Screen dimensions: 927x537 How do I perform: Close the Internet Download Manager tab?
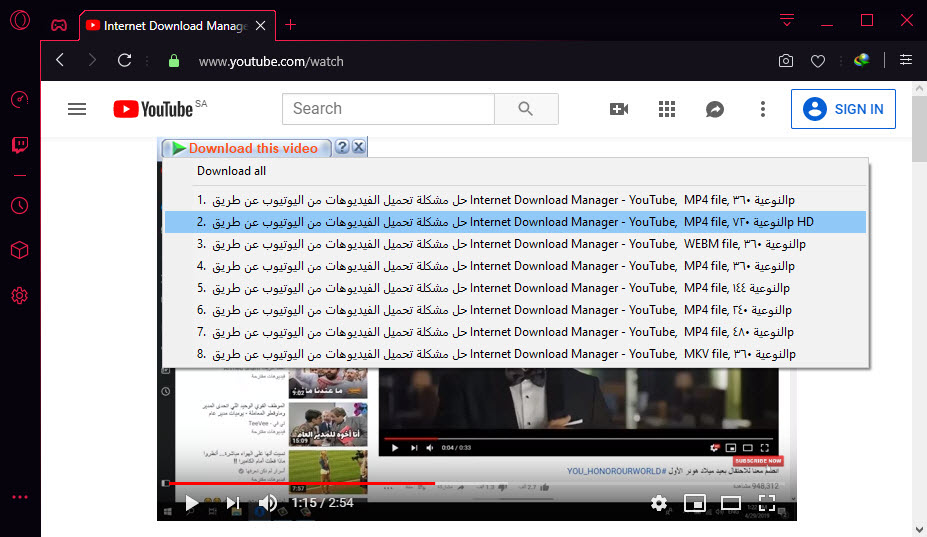(260, 25)
